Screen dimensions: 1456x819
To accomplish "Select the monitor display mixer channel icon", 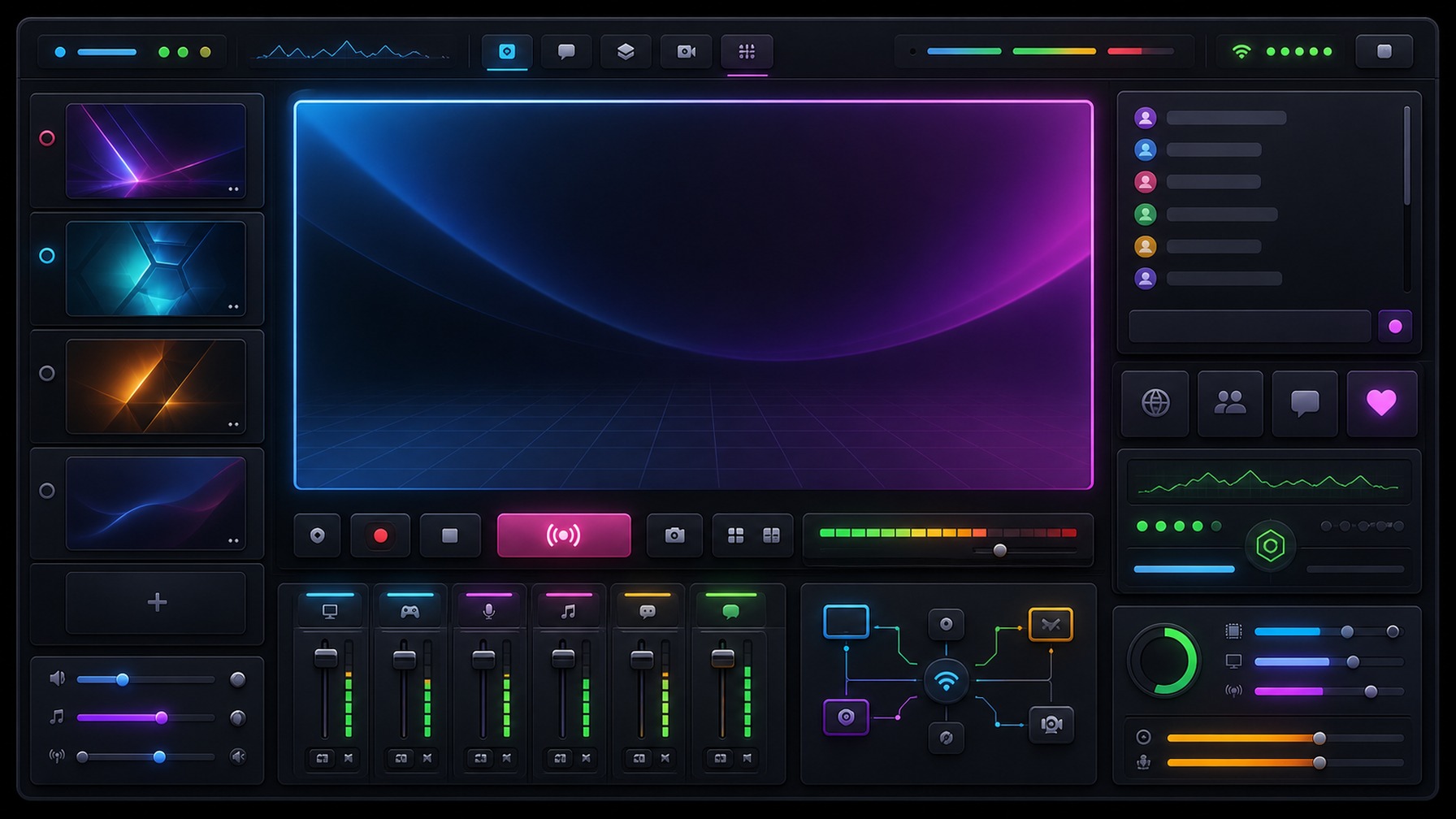I will pos(330,612).
